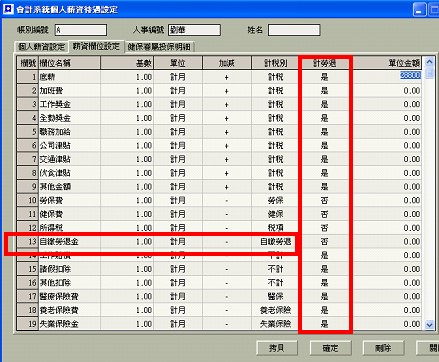This screenshot has height=362, width=439.
Task: Click the scrollbar up arrow of the table
Action: pos(429,62)
